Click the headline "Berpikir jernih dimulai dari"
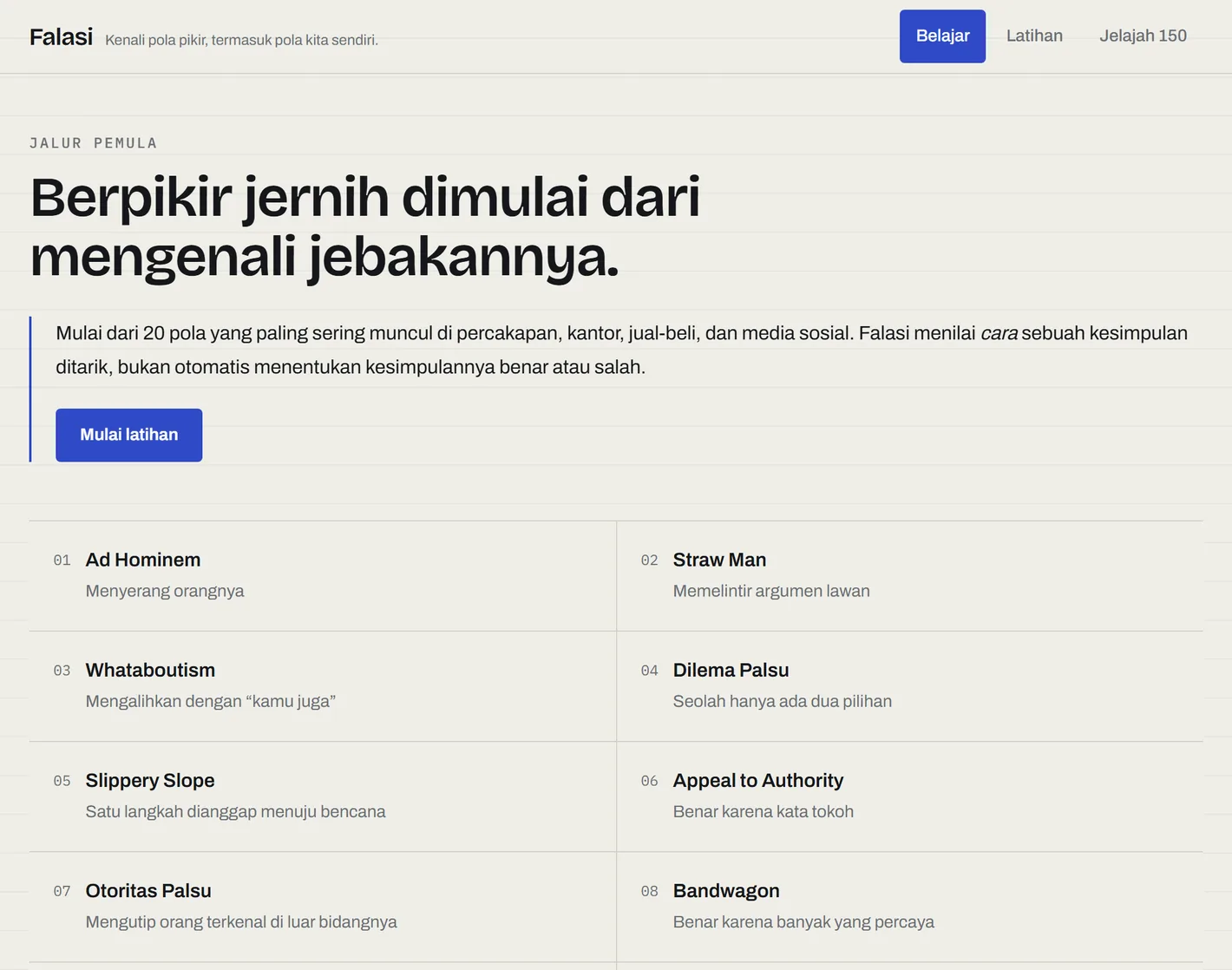Image resolution: width=1232 pixels, height=970 pixels. coord(365,197)
